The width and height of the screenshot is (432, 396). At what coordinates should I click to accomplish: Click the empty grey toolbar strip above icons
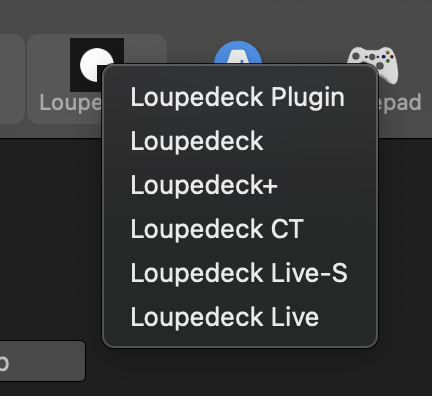point(216,16)
